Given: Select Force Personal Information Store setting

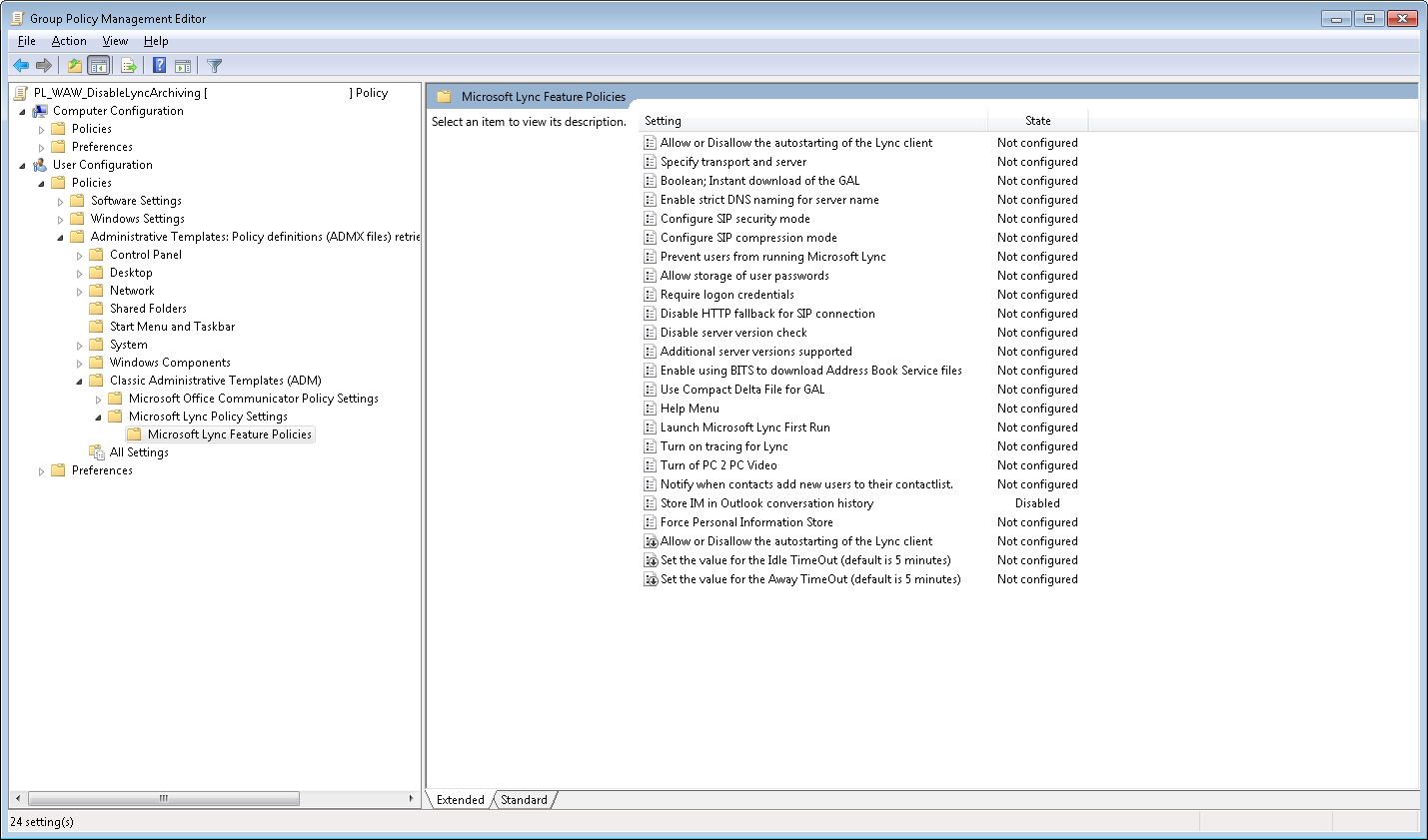Looking at the screenshot, I should coord(746,522).
